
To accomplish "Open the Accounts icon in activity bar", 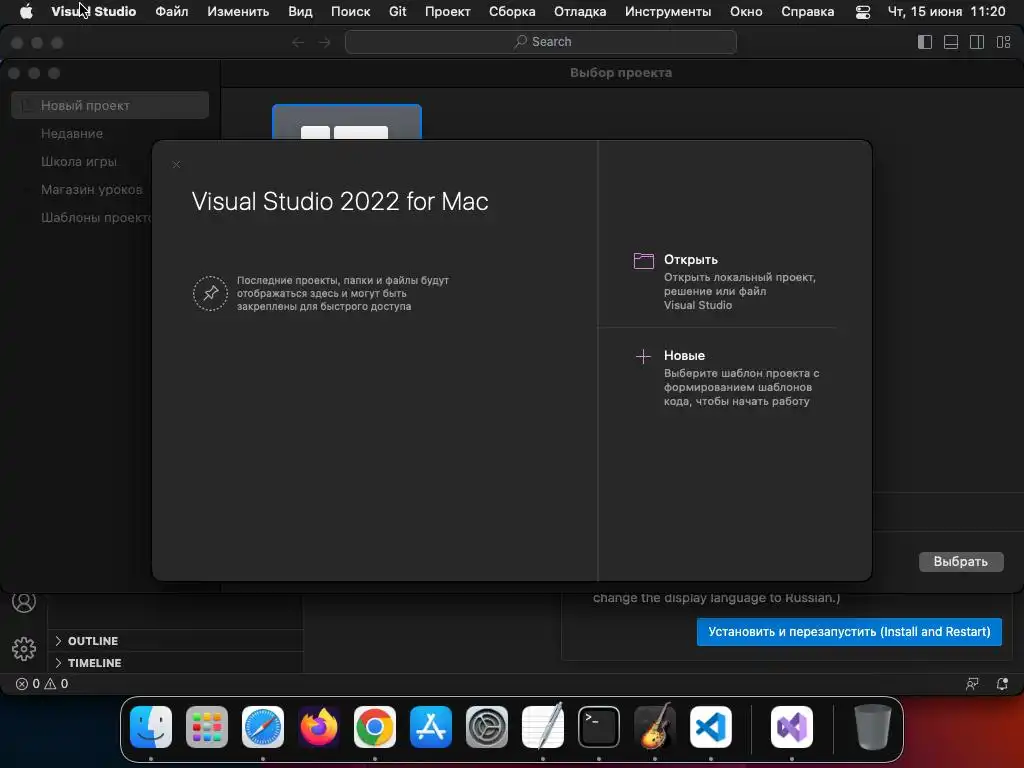I will tap(24, 601).
